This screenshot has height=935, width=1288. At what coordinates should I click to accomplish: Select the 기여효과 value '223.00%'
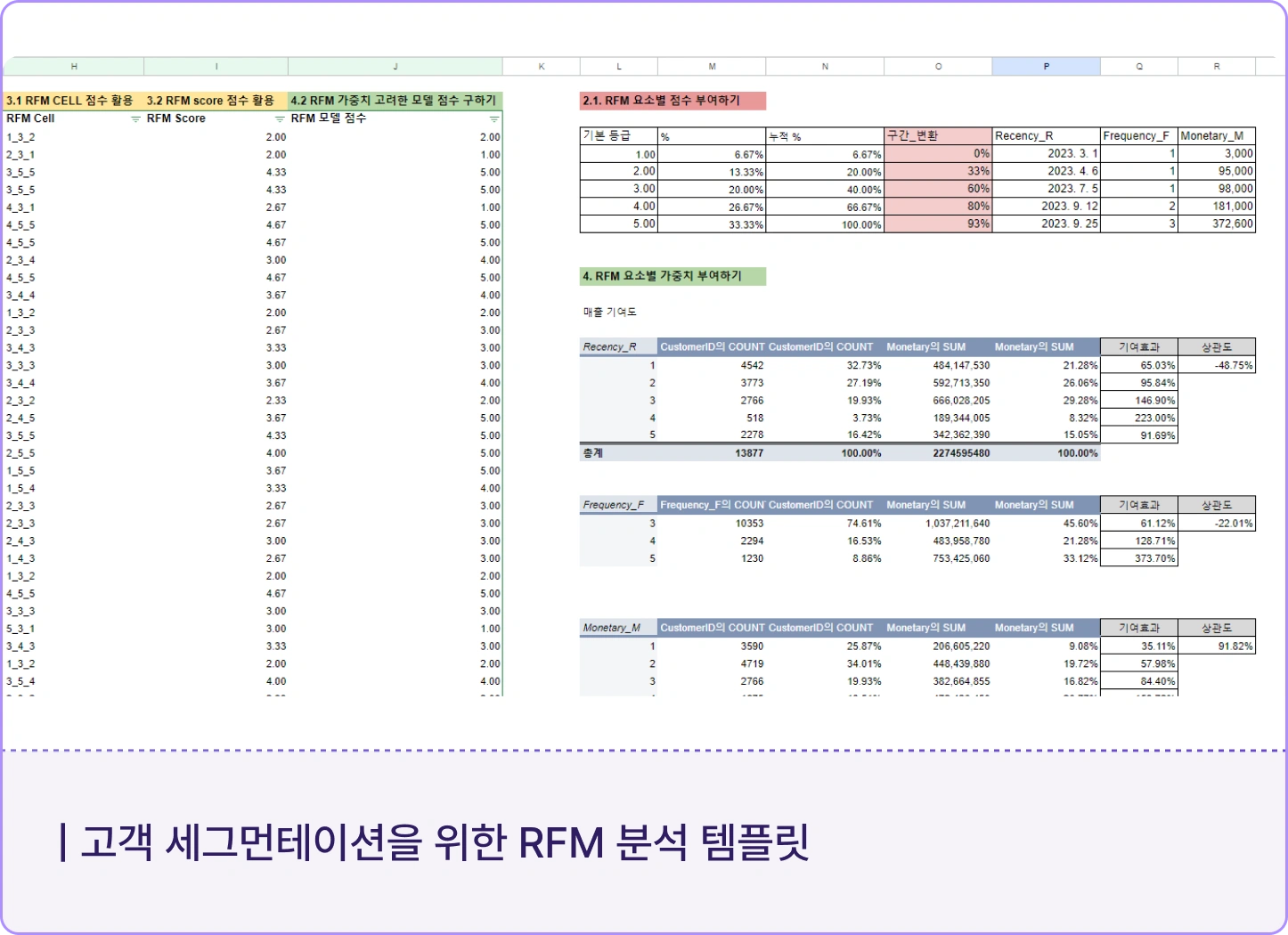pos(1139,418)
